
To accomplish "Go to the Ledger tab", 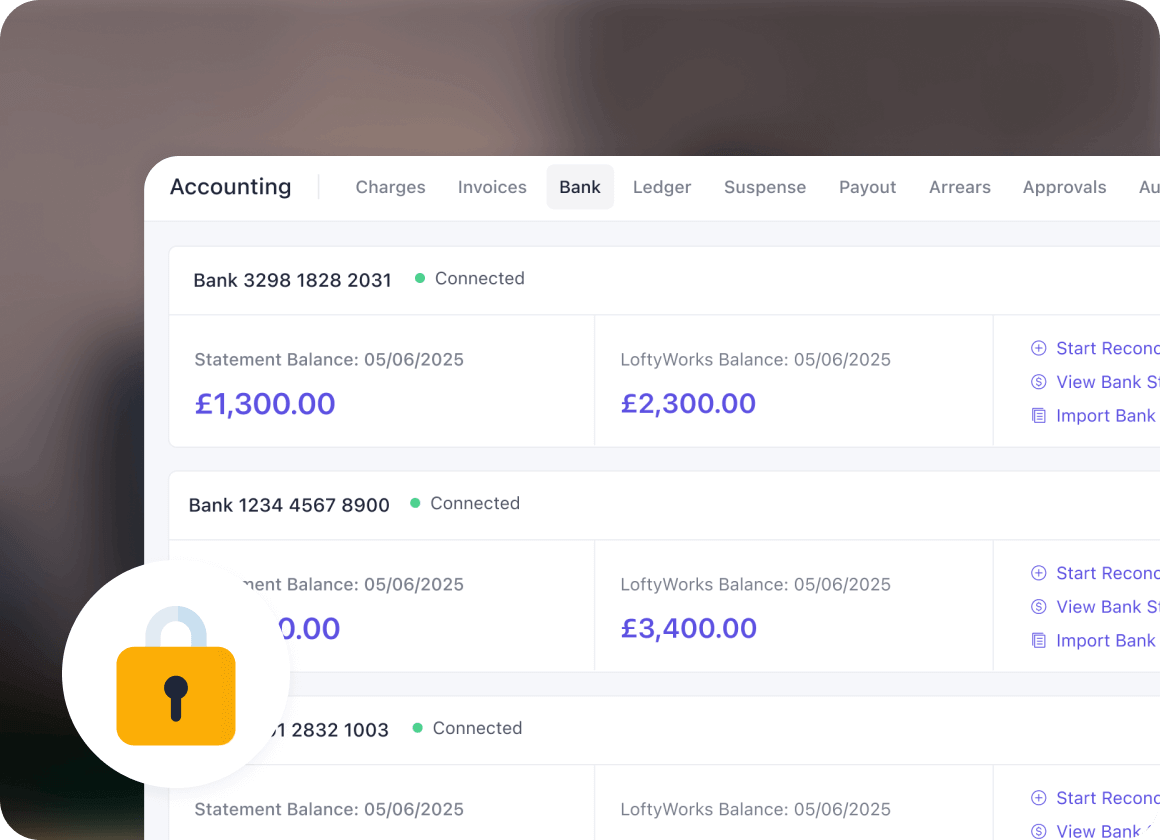I will [662, 187].
